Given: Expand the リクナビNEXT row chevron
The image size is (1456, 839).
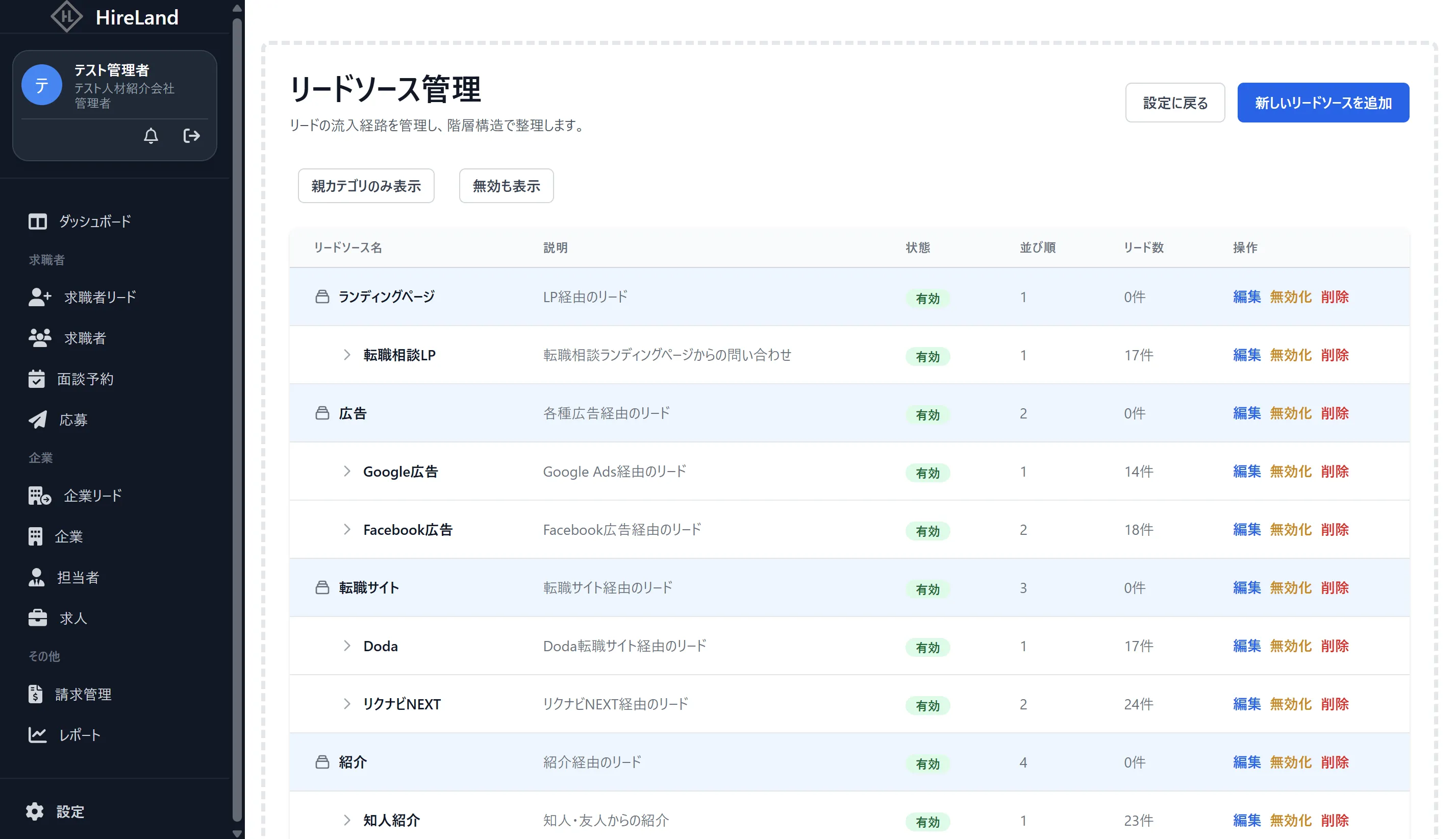Looking at the screenshot, I should click(x=347, y=704).
